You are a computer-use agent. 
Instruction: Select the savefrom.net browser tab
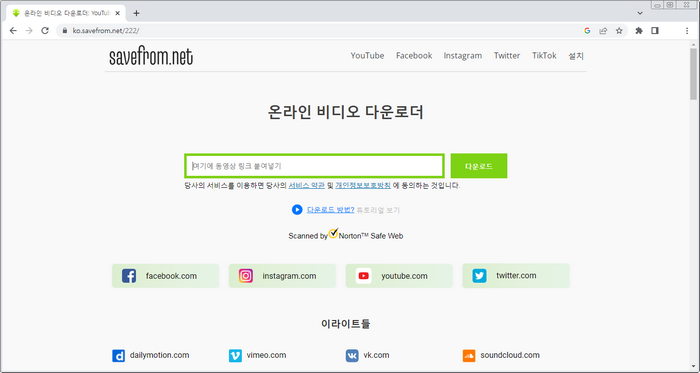(66, 13)
